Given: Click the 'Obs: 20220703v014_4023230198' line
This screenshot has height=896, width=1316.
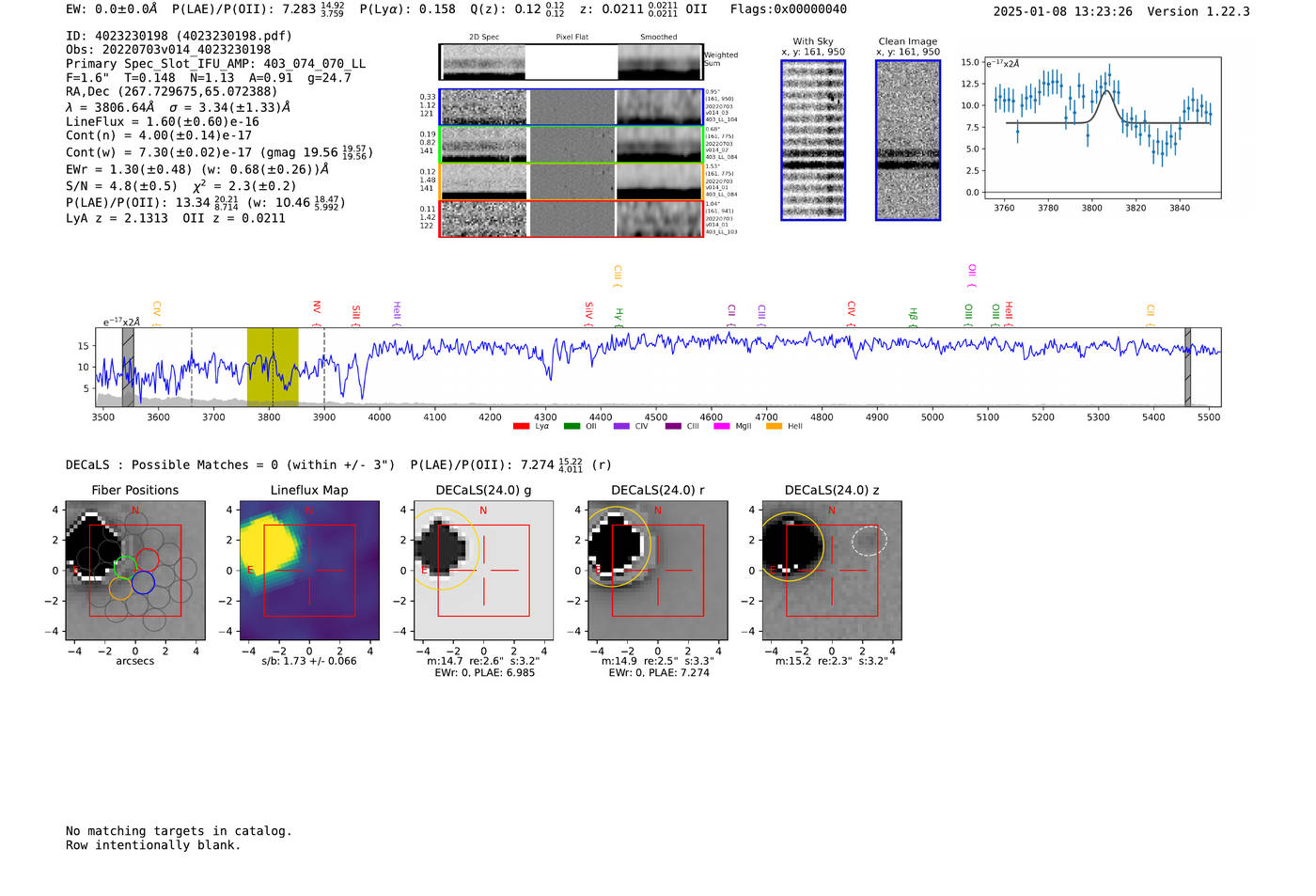Looking at the screenshot, I should tap(168, 50).
